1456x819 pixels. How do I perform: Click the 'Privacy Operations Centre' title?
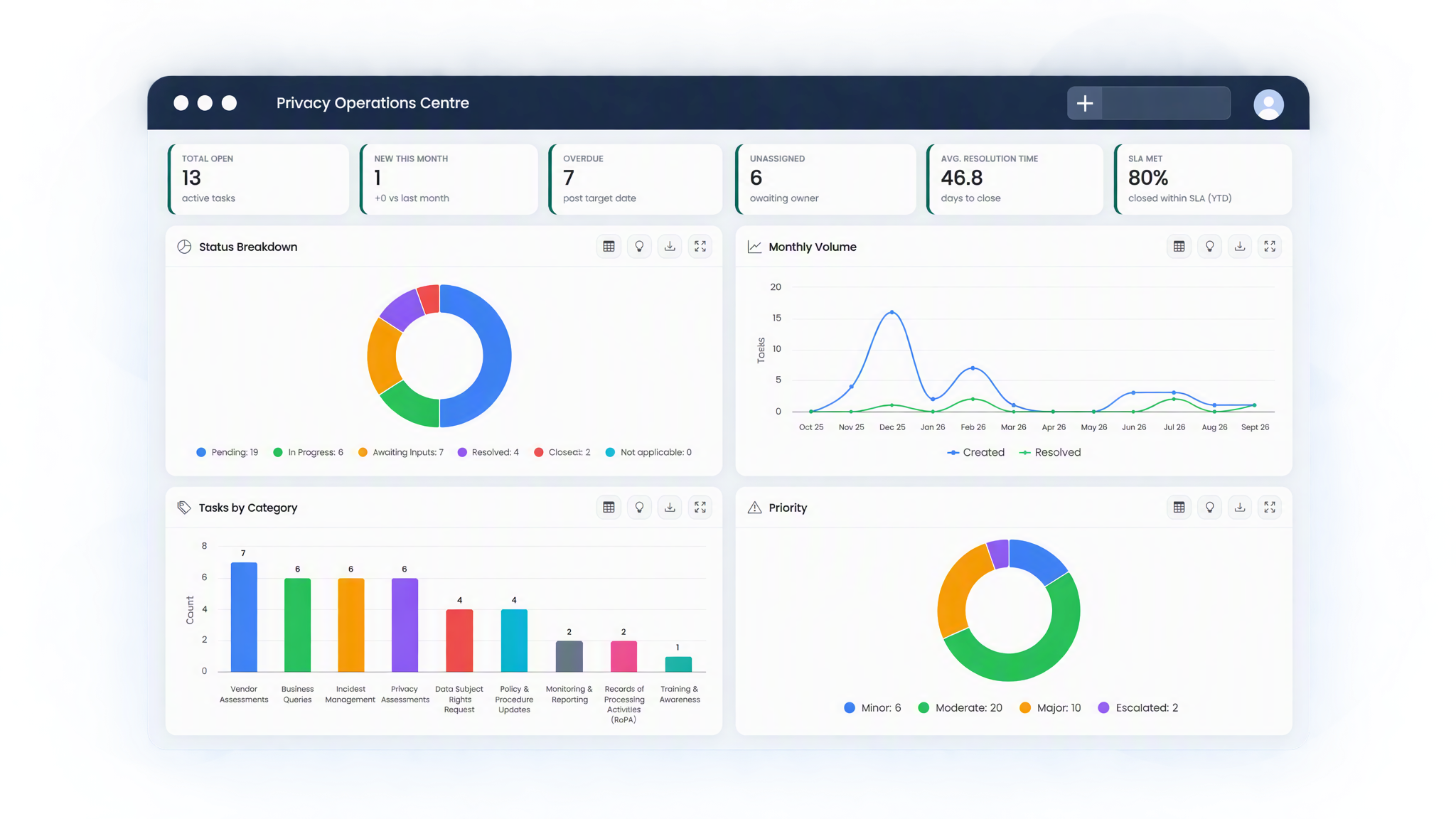point(373,103)
